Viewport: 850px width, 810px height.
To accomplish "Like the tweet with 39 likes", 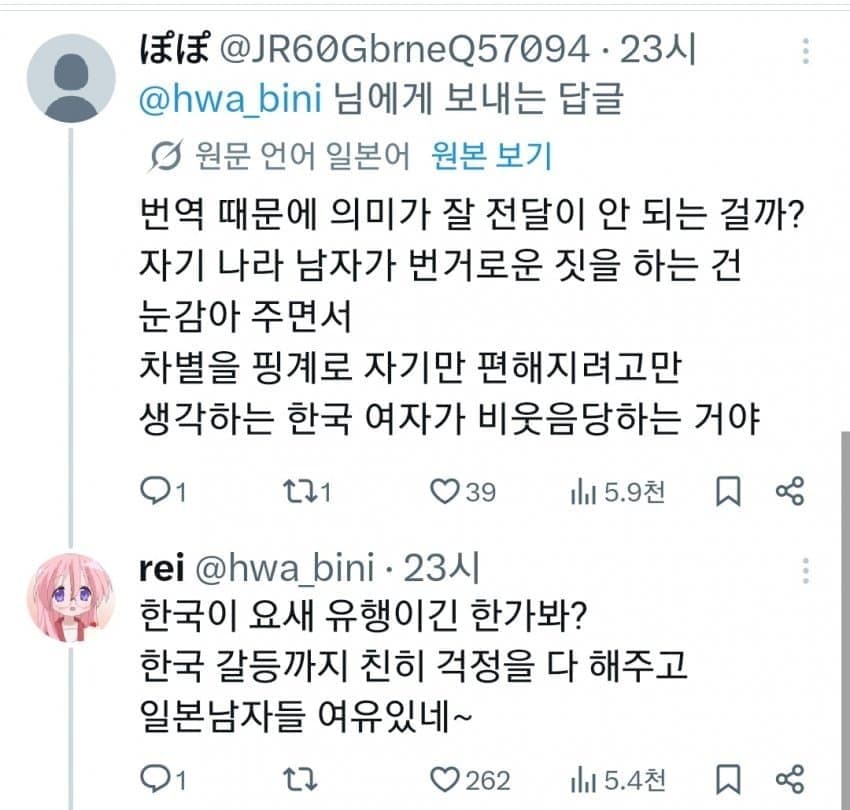I will pyautogui.click(x=462, y=491).
